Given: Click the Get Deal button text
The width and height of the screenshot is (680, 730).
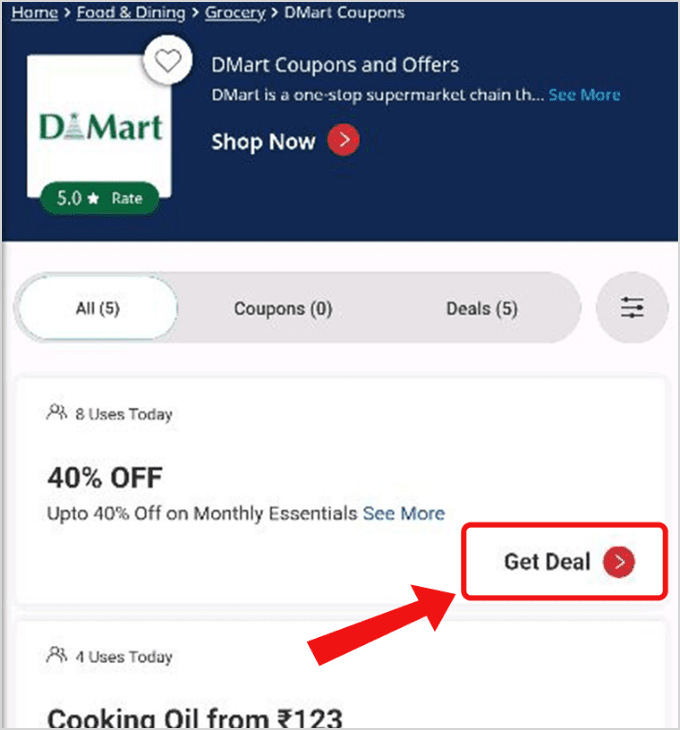Looking at the screenshot, I should click(547, 561).
